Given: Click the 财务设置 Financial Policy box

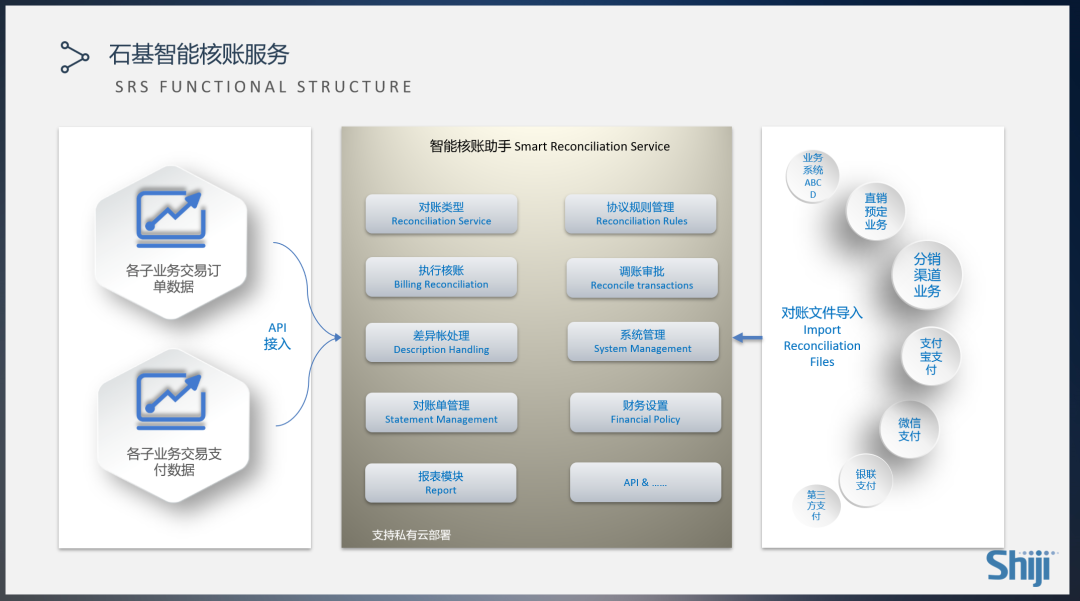Looking at the screenshot, I should 645,412.
